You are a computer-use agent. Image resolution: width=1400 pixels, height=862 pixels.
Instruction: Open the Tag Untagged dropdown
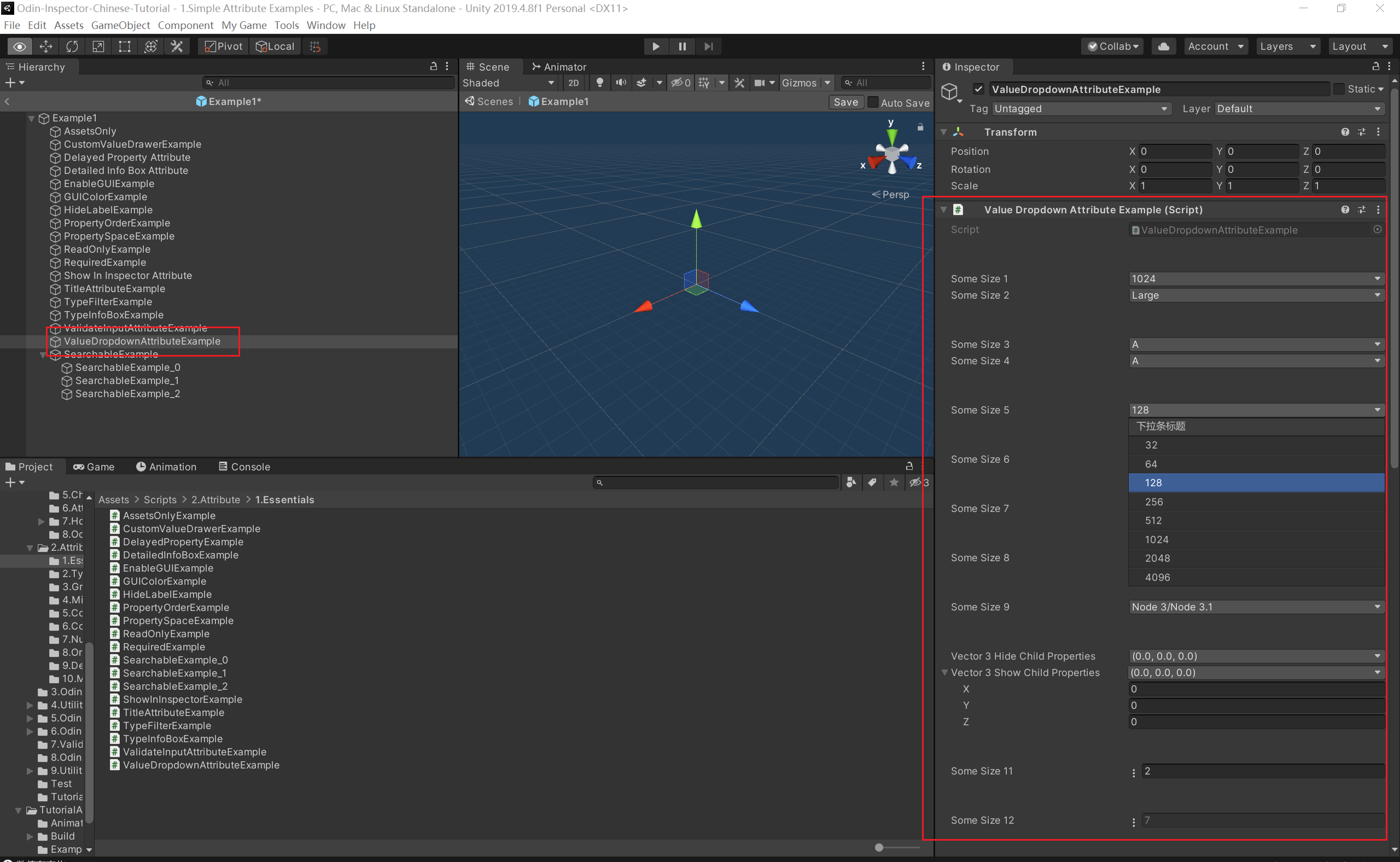pyautogui.click(x=1081, y=108)
